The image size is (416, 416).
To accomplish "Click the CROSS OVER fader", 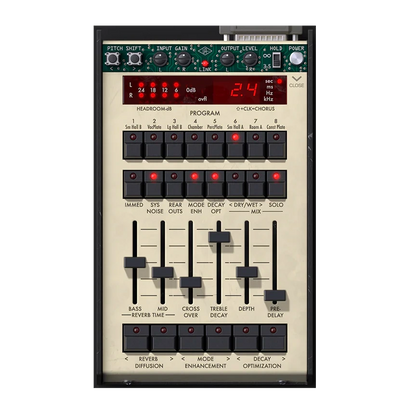I will click(x=191, y=282).
